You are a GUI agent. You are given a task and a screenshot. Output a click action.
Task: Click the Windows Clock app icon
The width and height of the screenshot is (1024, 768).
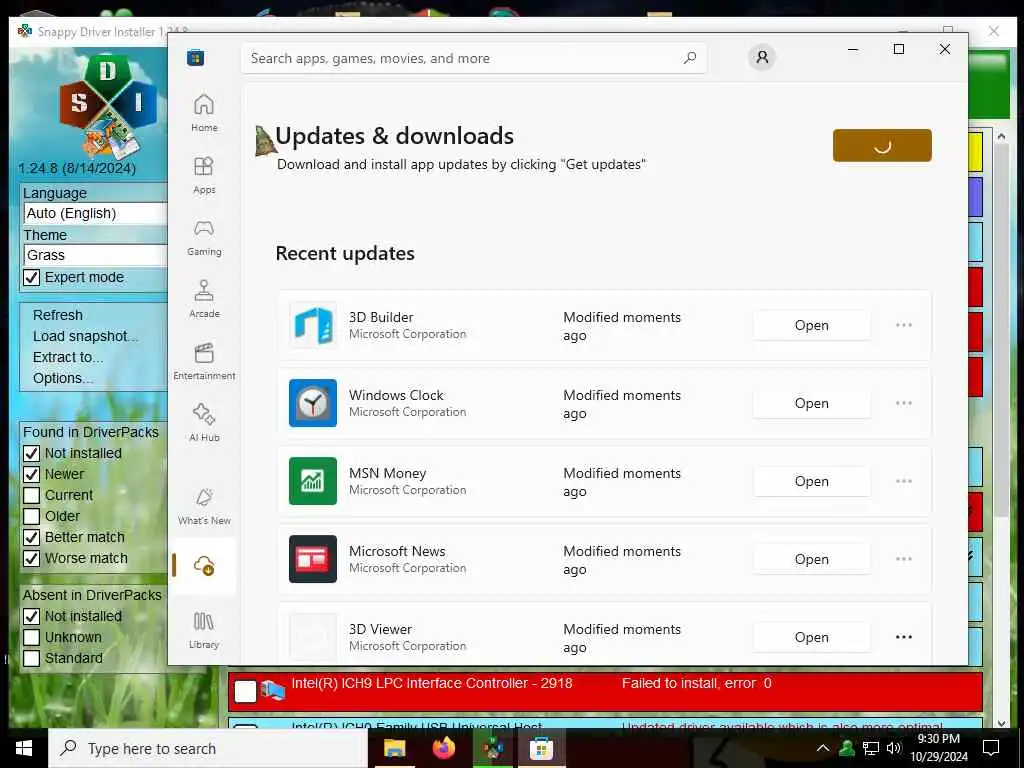[313, 403]
